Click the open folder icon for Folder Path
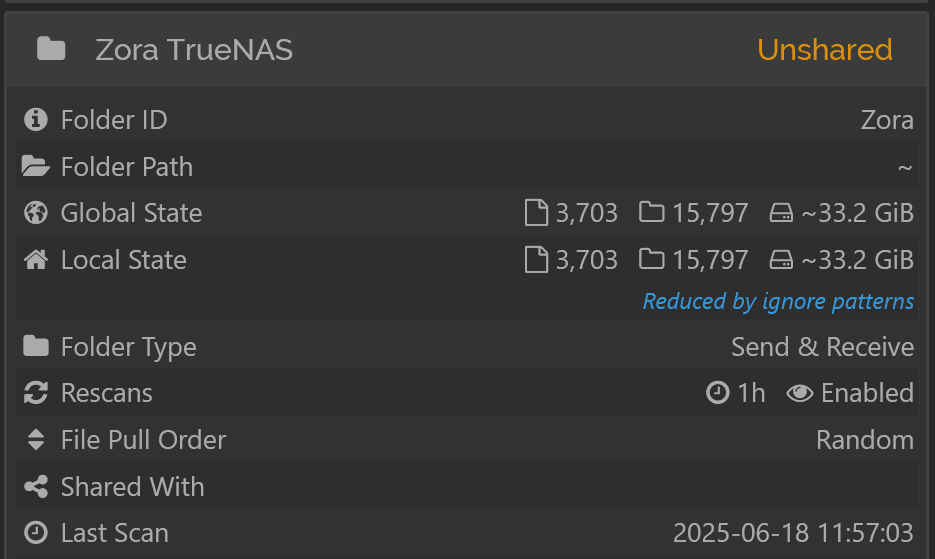Viewport: 935px width, 559px height. tap(36, 166)
